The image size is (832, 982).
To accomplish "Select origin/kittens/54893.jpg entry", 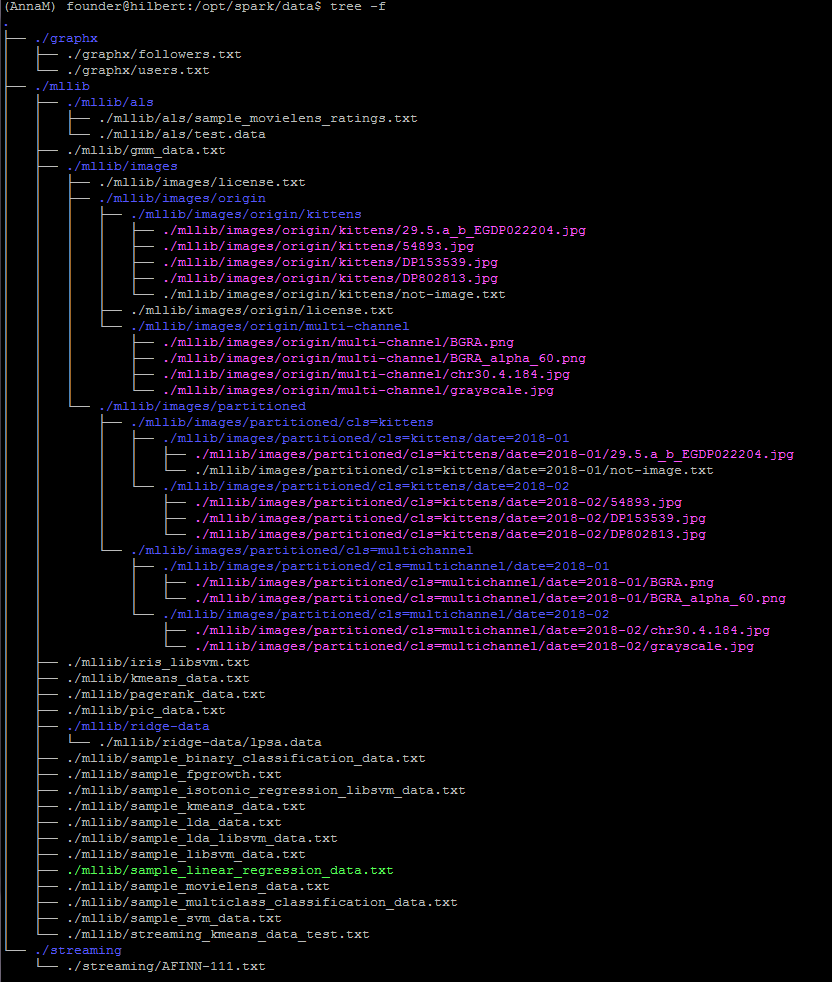I will 318,246.
